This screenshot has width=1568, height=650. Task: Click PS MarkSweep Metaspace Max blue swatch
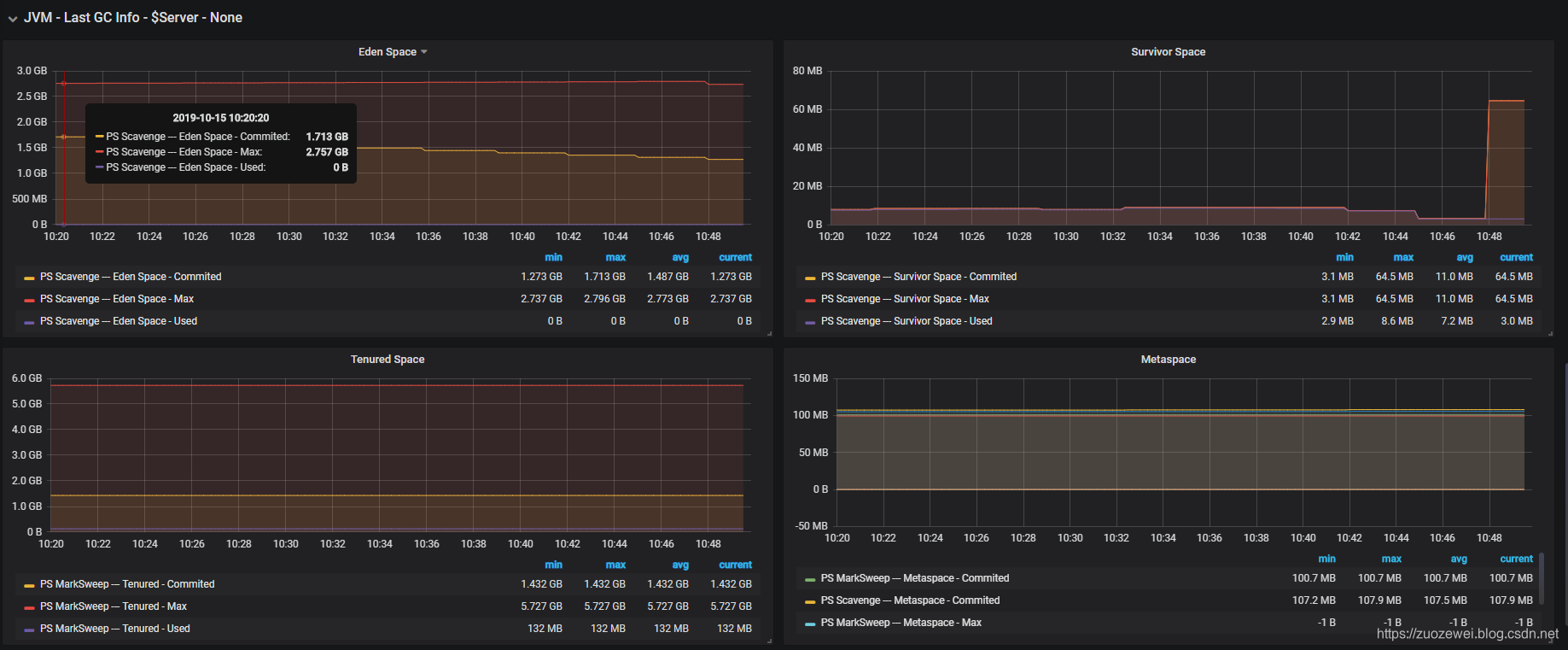pos(810,624)
